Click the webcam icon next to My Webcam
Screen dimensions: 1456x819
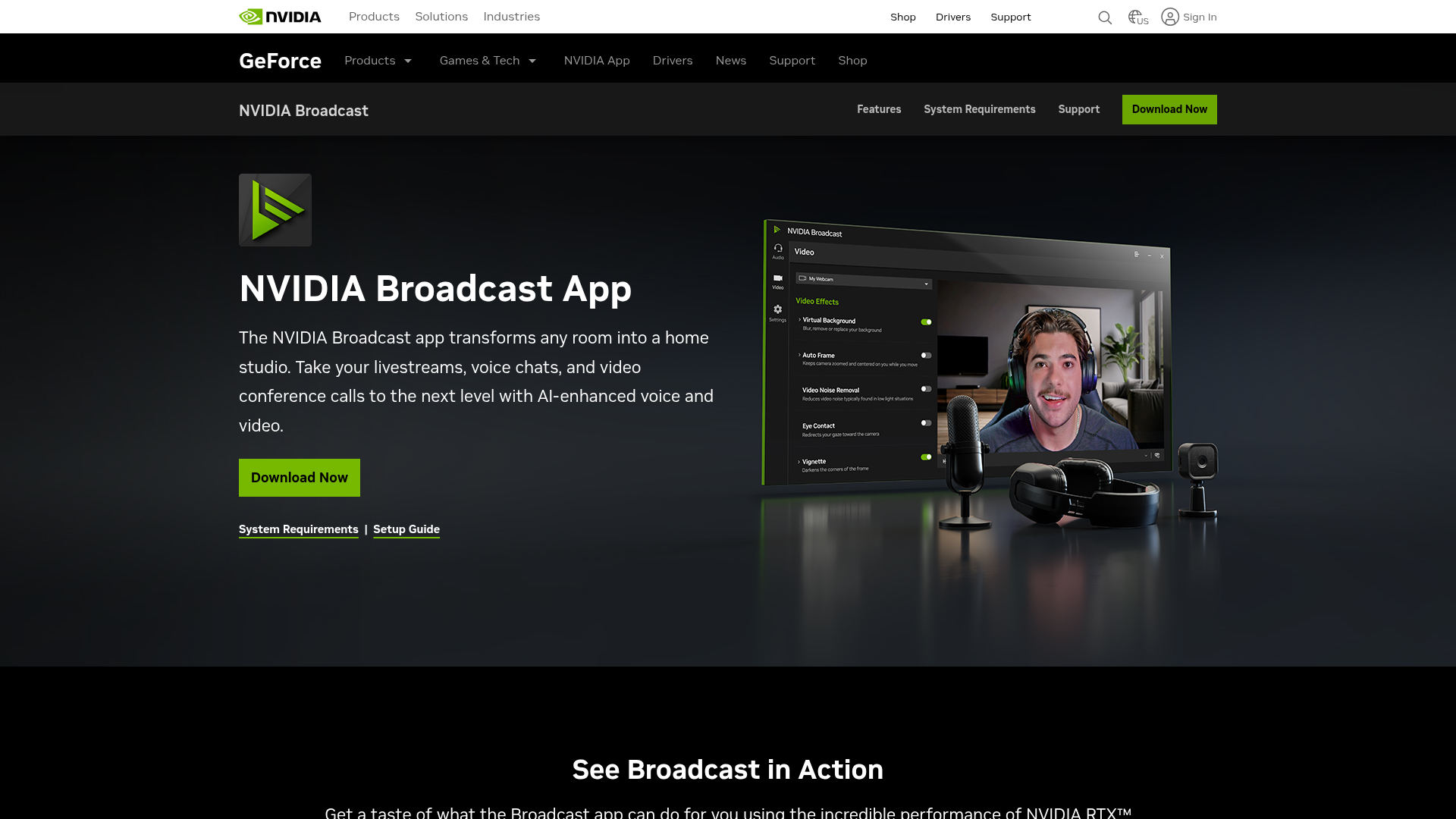pos(802,278)
